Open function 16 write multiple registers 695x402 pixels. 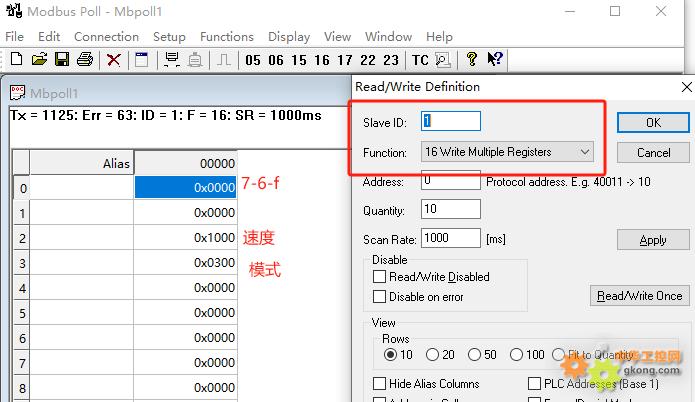coord(322,60)
